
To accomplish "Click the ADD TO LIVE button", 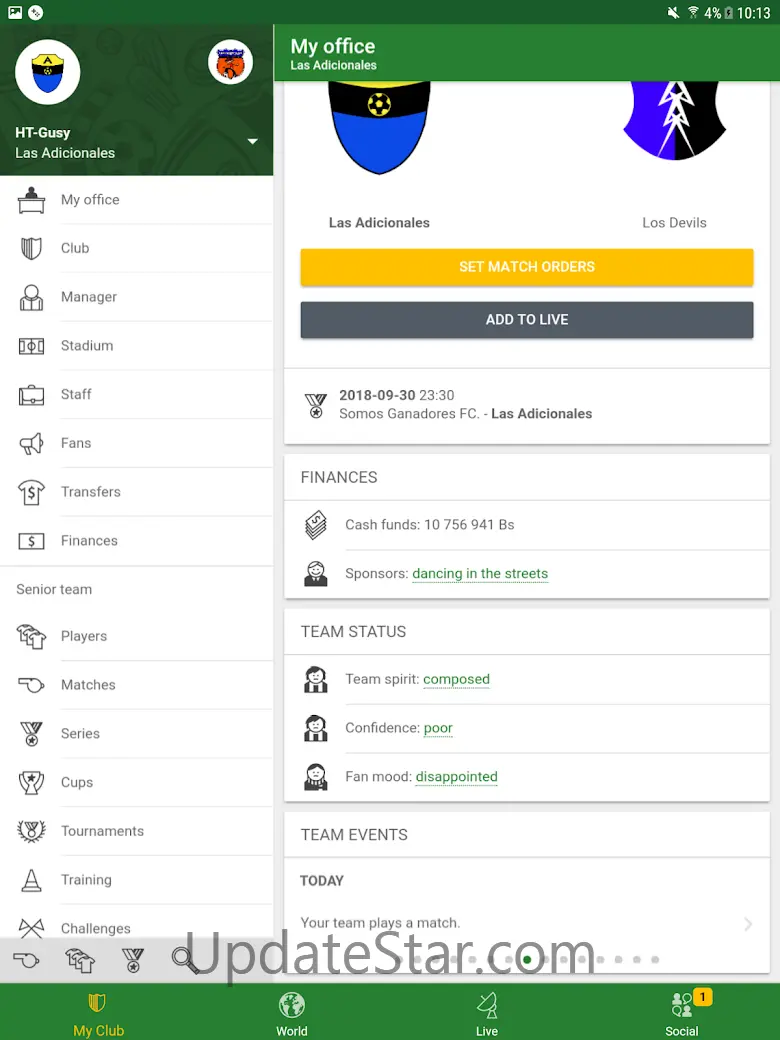I will 527,320.
